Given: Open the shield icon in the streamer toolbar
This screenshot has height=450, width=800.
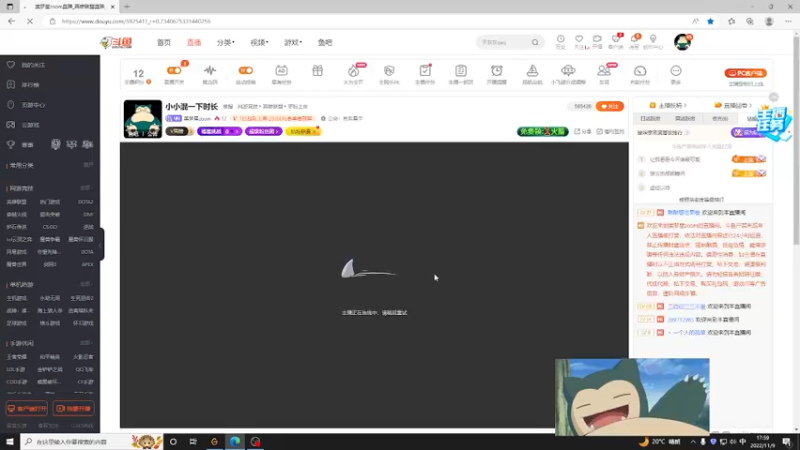Looking at the screenshot, I should click(x=389, y=70).
